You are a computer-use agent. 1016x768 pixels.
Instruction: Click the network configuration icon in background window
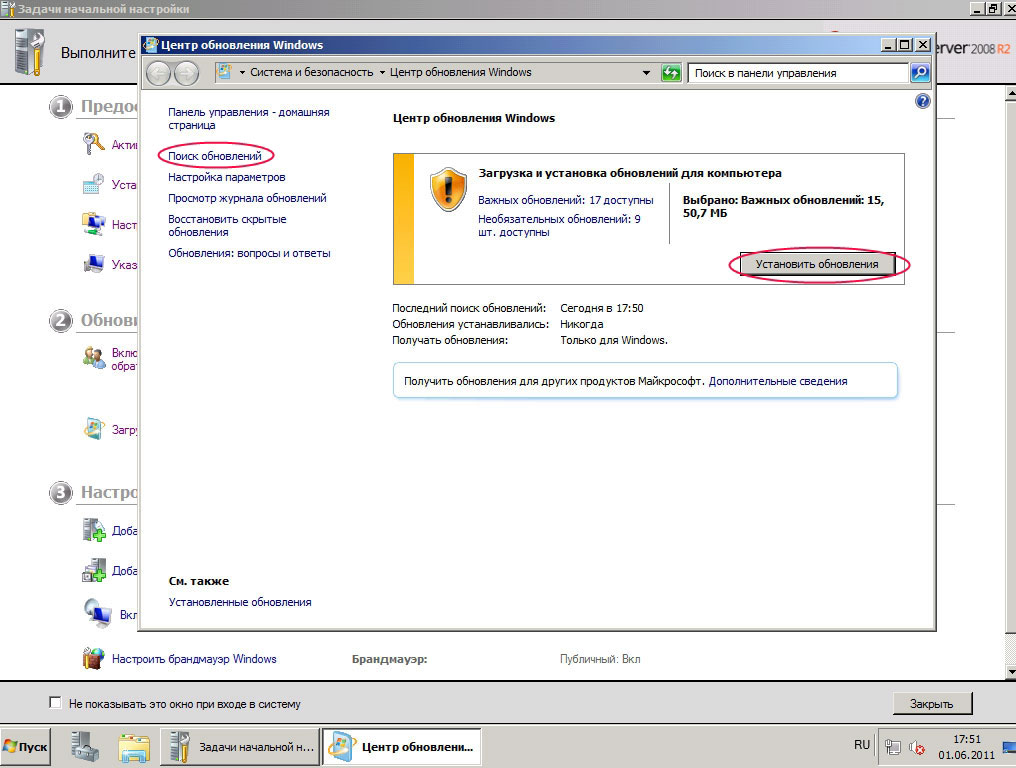tap(93, 224)
